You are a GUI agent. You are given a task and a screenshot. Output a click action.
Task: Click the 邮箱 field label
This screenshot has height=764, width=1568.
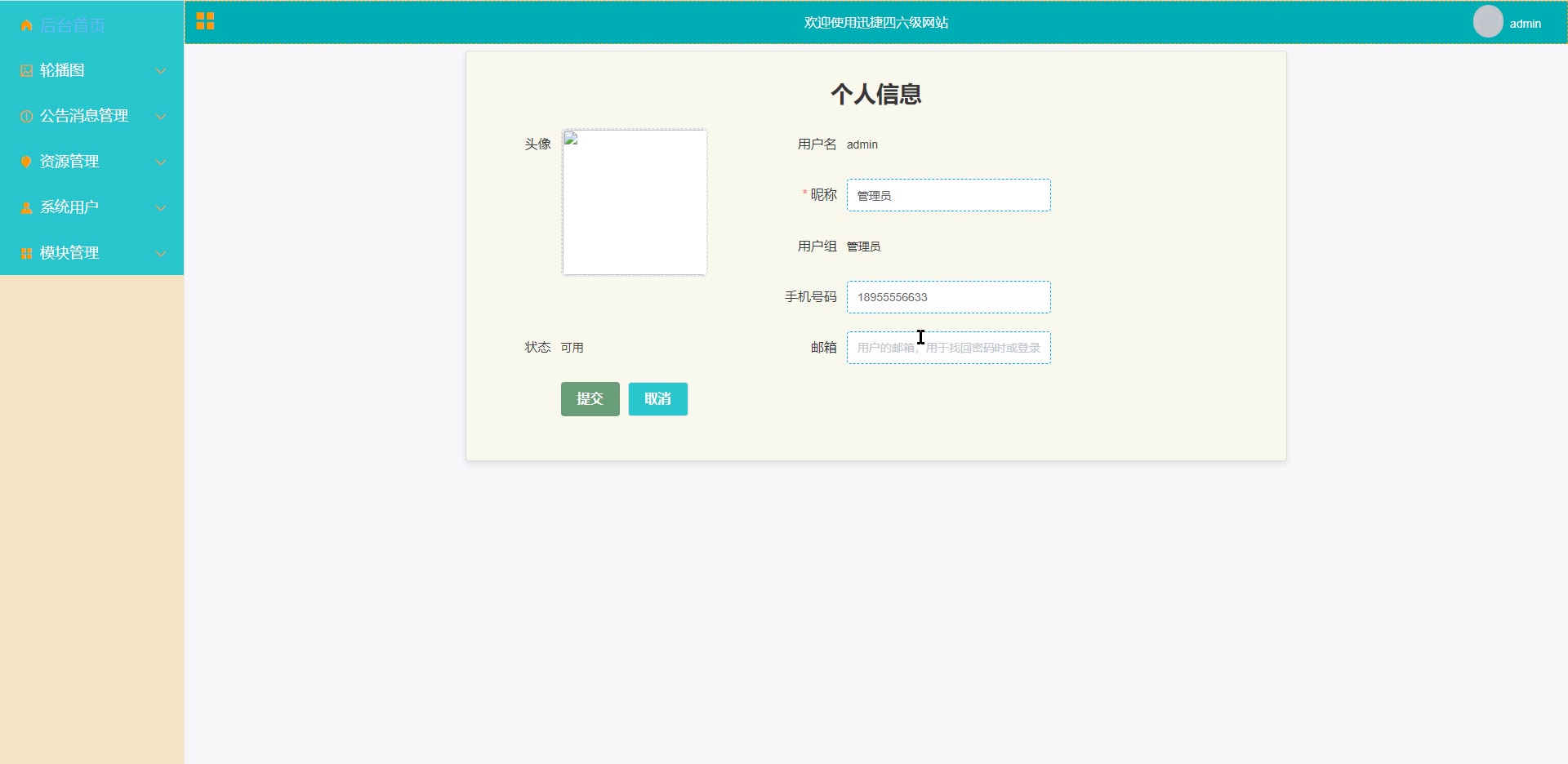pos(823,348)
